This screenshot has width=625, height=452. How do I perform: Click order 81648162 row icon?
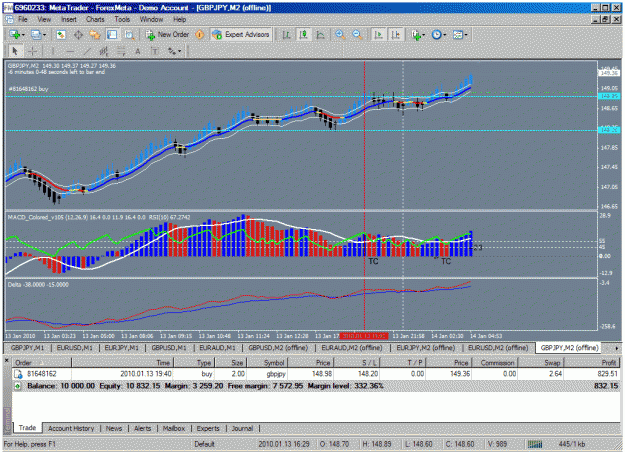pos(18,374)
